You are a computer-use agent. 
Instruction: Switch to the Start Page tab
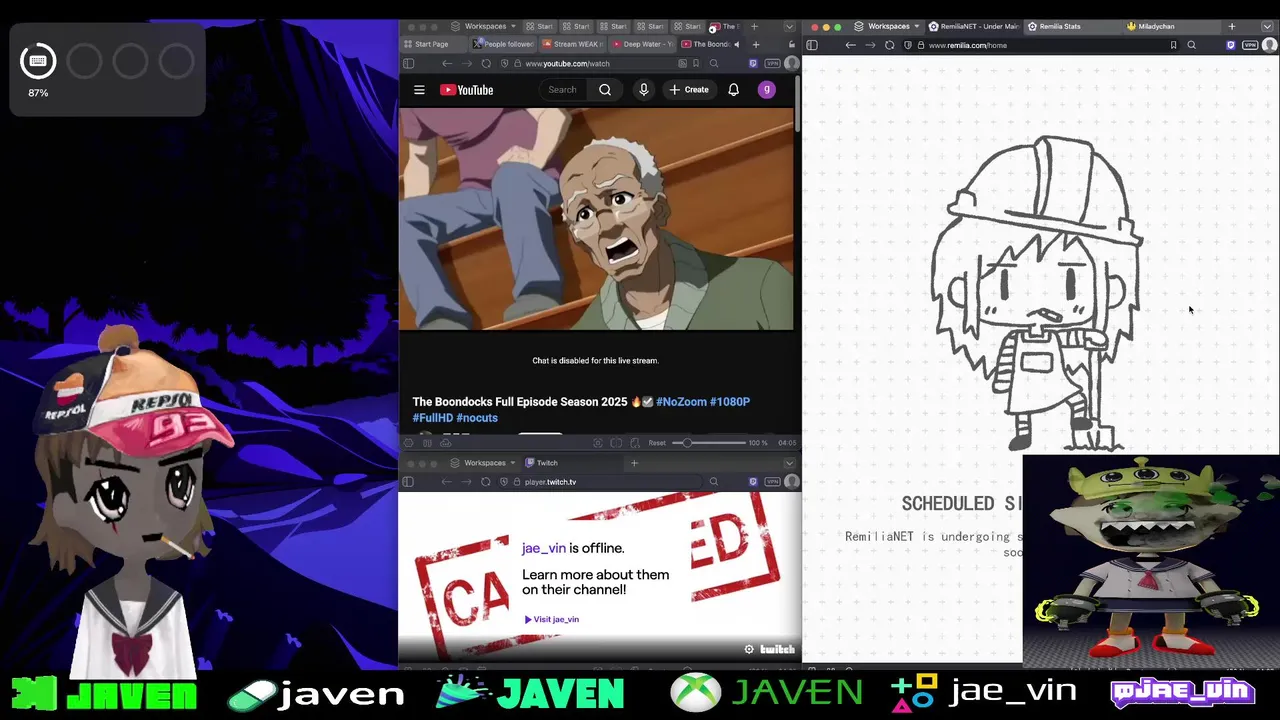[433, 44]
